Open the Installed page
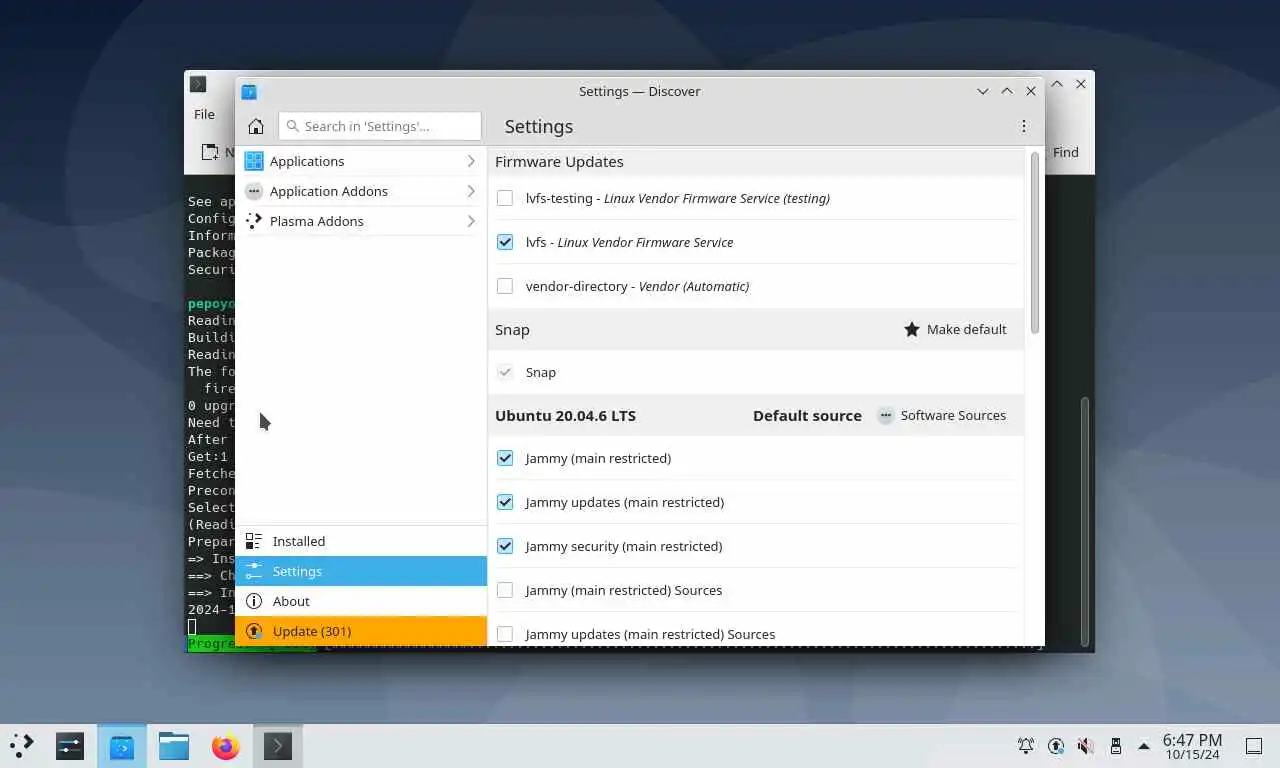 (x=361, y=541)
